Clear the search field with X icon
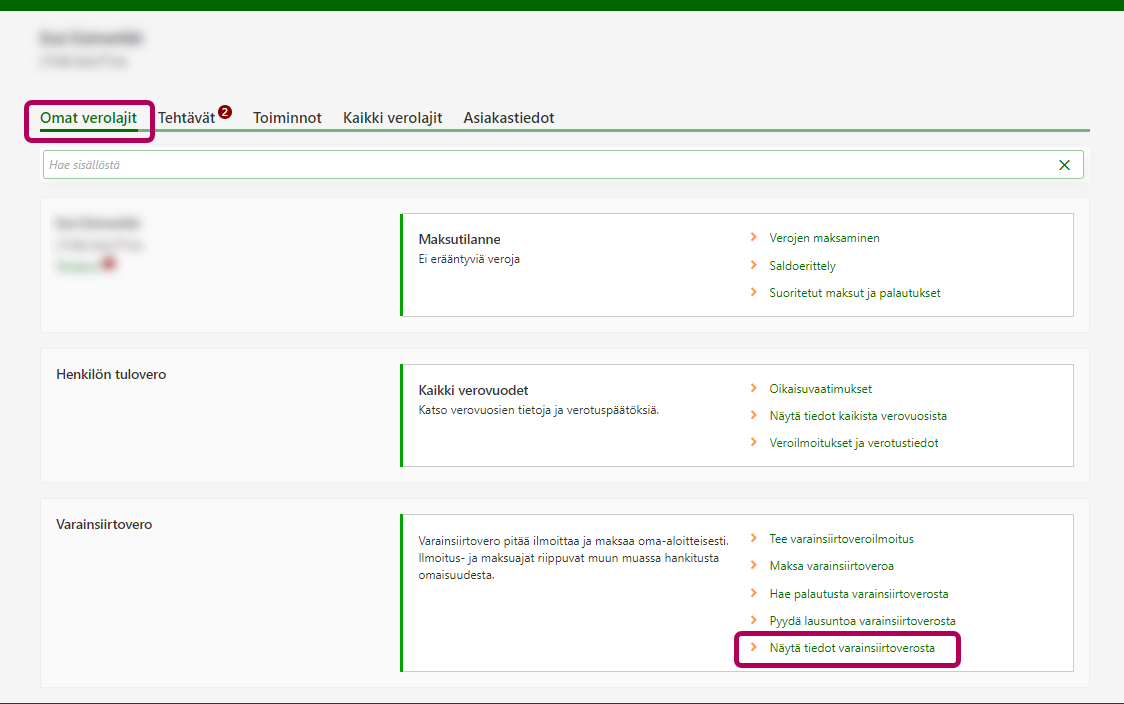 1064,165
